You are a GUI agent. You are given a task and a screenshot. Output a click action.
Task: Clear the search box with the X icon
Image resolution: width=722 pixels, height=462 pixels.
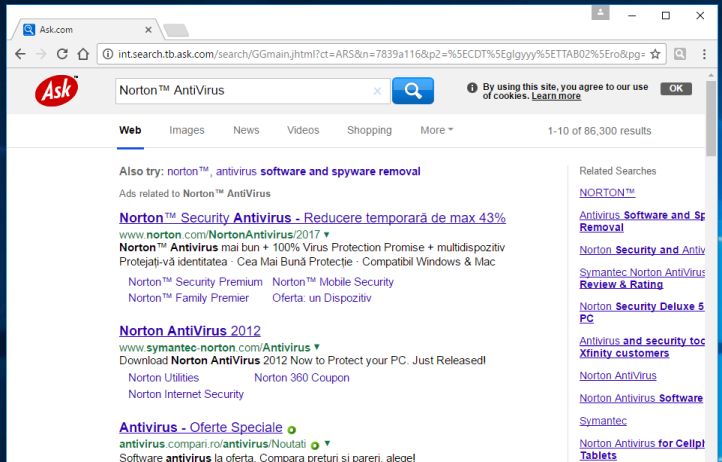point(377,91)
